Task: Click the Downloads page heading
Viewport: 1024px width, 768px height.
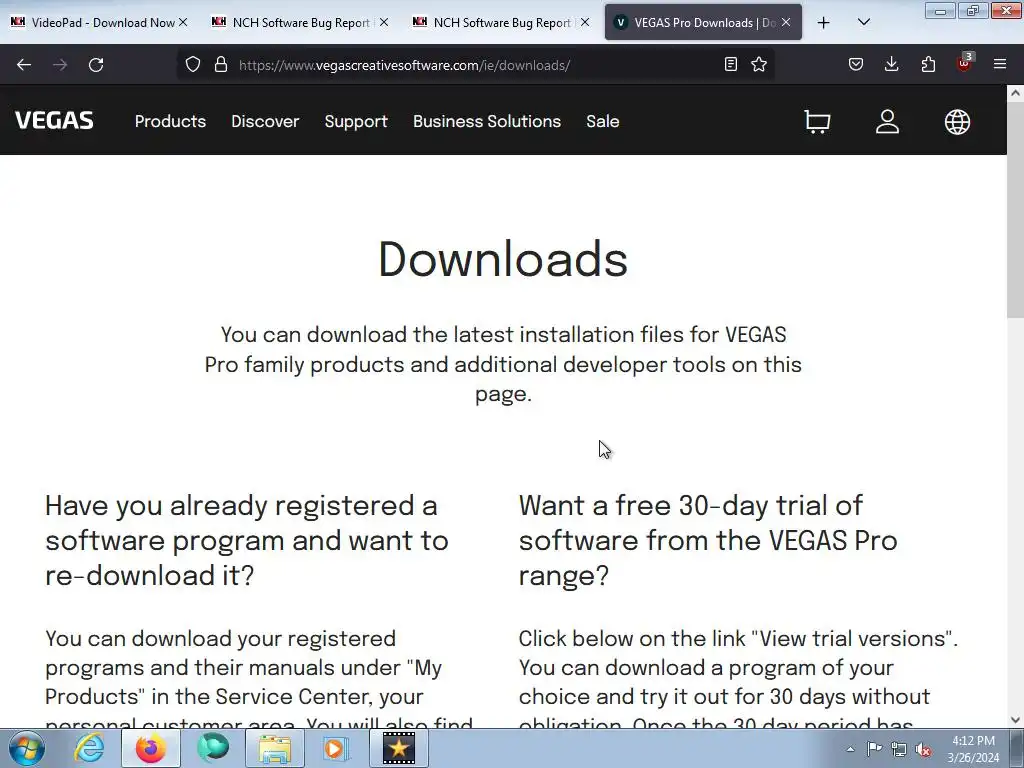Action: click(x=503, y=259)
